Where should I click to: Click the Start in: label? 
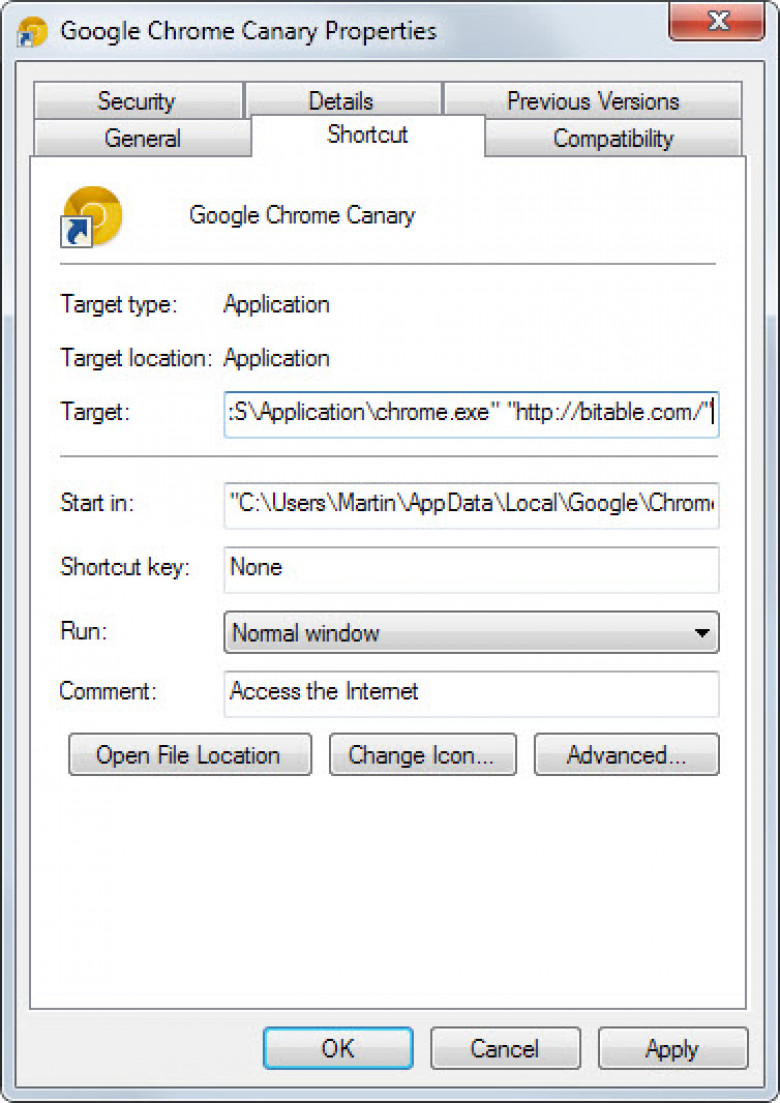97,502
